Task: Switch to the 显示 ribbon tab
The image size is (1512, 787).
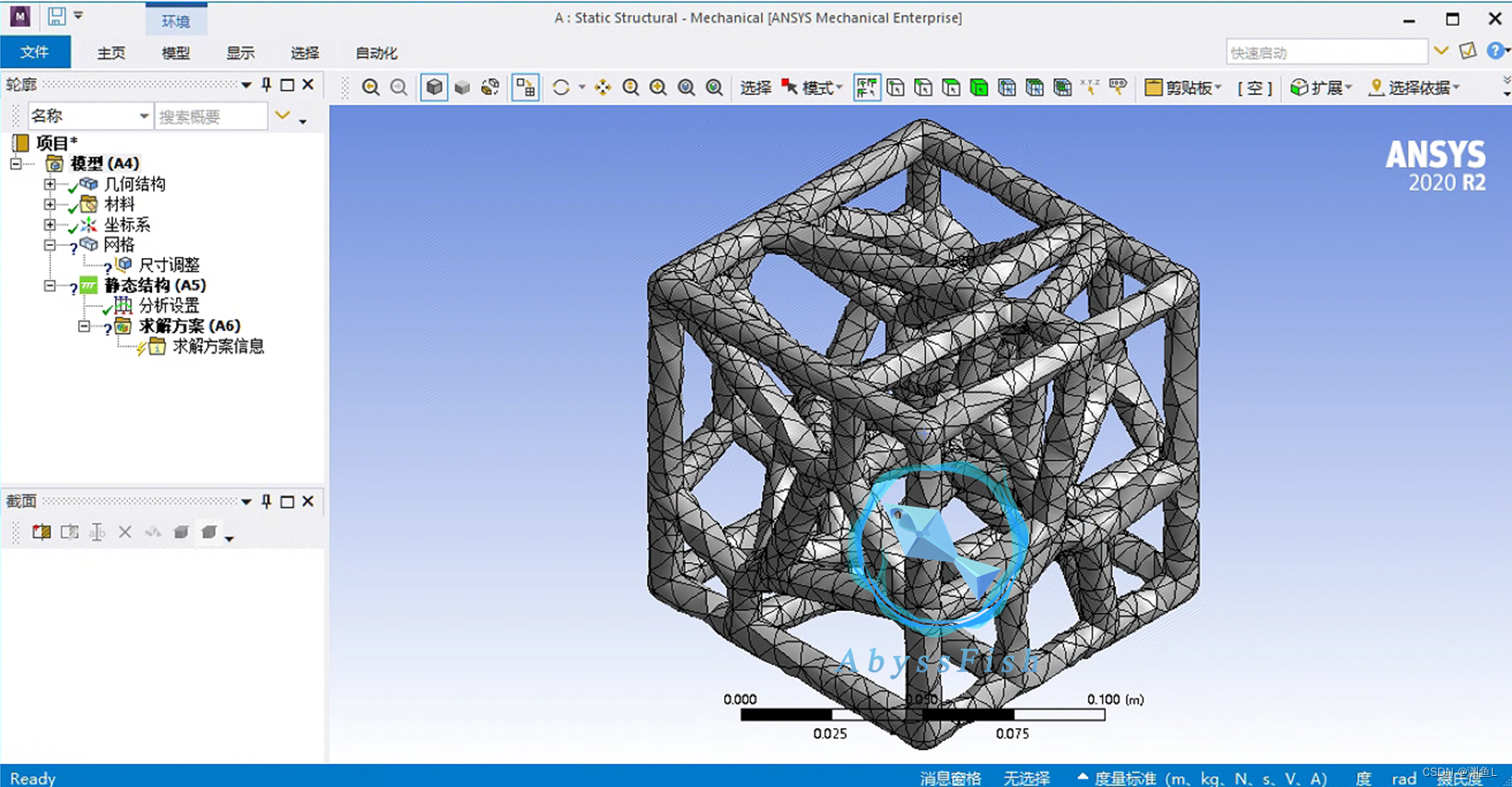Action: point(240,53)
